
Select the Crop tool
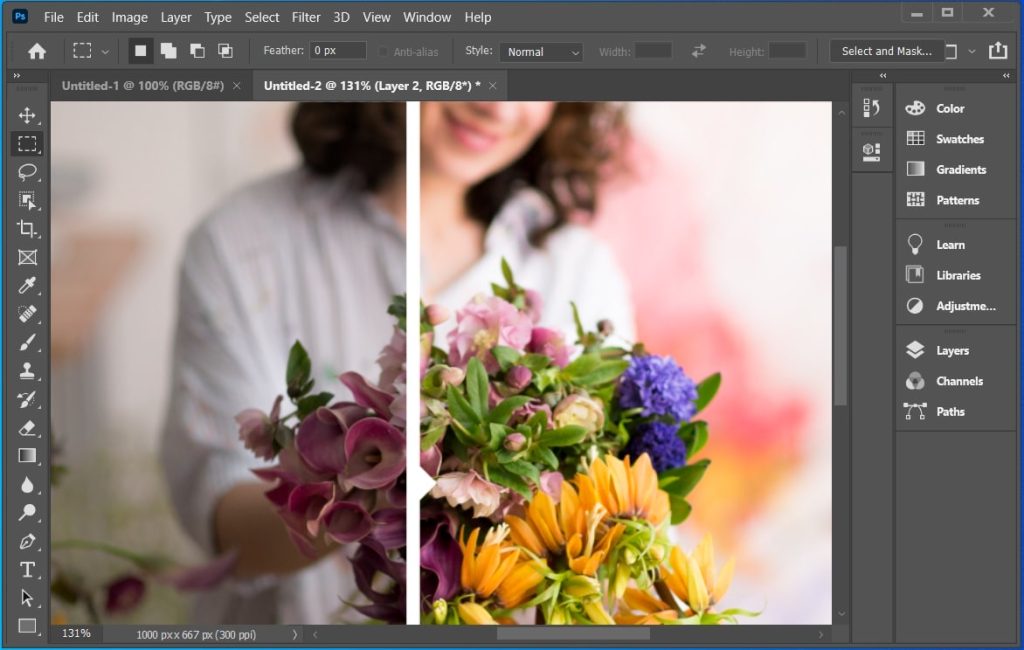[x=27, y=229]
